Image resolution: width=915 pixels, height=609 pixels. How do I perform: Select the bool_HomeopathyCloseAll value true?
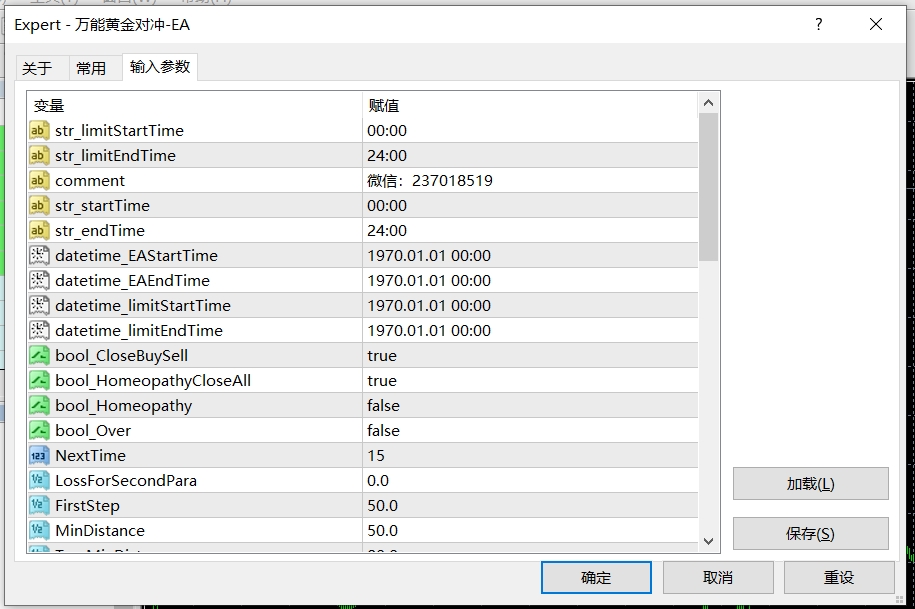click(382, 380)
